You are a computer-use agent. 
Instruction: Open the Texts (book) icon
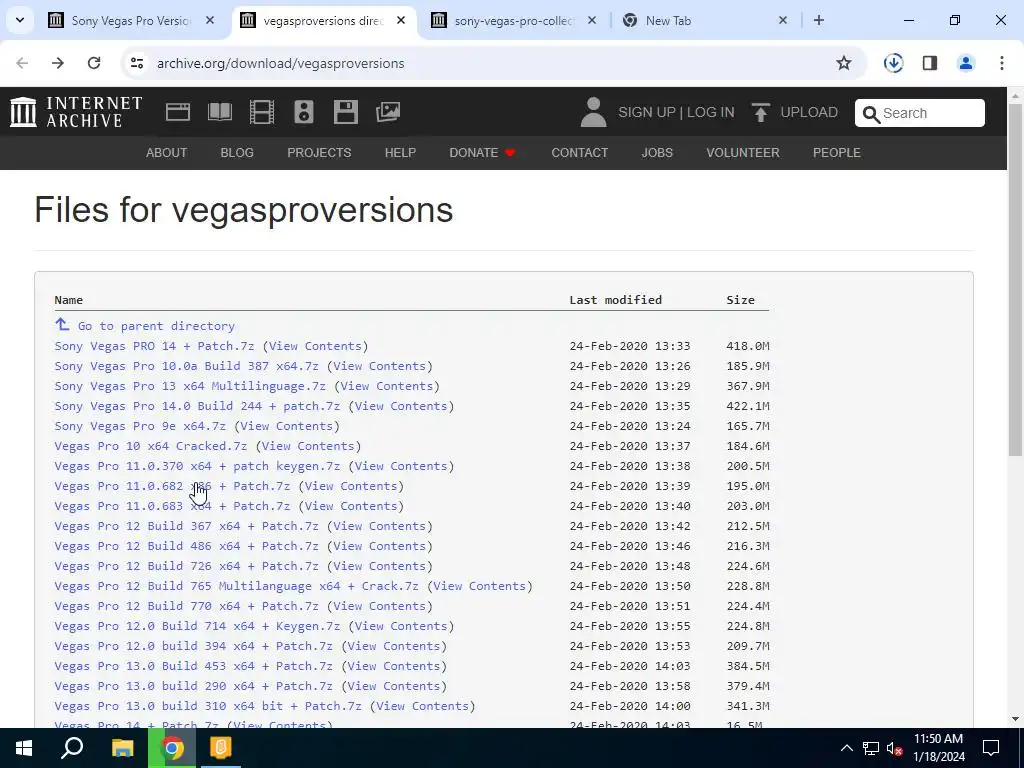tap(219, 112)
